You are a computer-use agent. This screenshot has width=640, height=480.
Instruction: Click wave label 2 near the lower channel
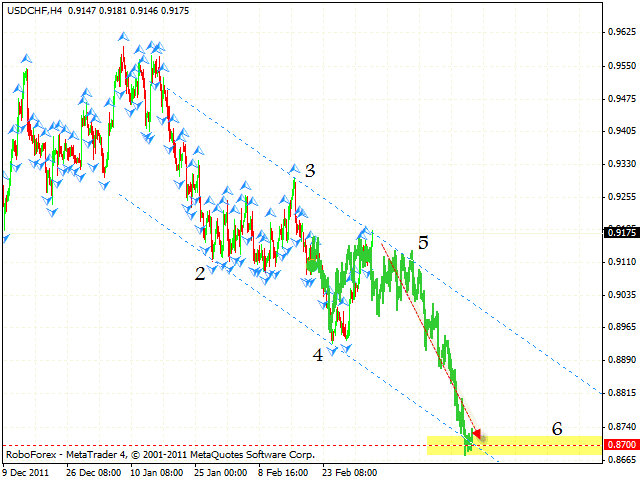(200, 273)
